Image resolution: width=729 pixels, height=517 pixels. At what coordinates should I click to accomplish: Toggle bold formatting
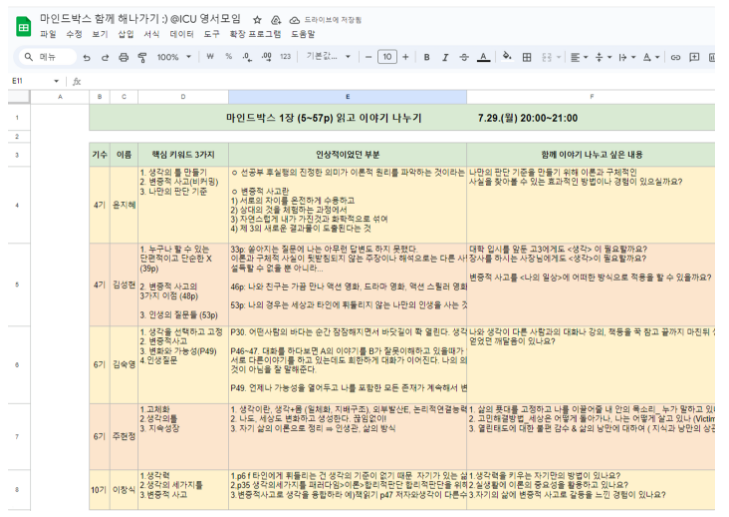[x=426, y=57]
